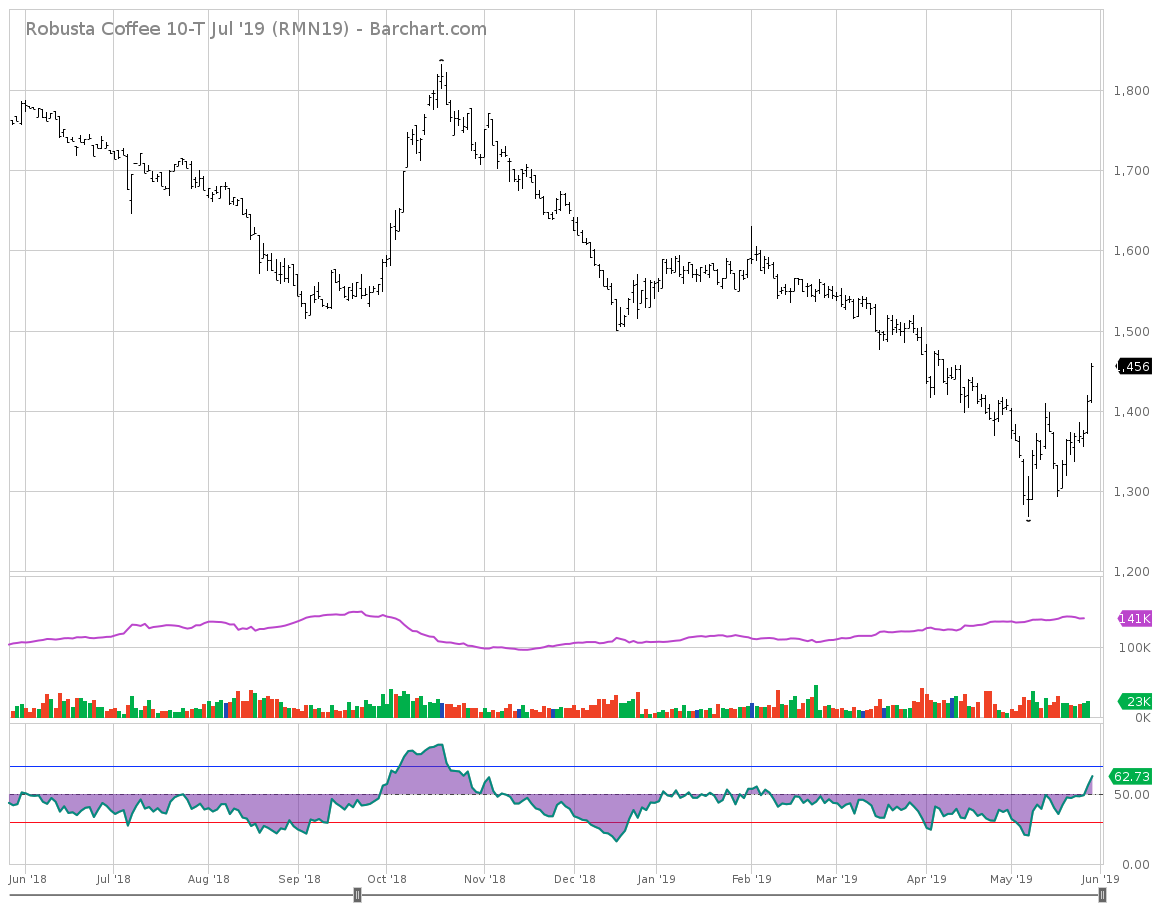1155x910 pixels.
Task: Select the 62.73 RSI value tag
Action: click(x=1134, y=776)
